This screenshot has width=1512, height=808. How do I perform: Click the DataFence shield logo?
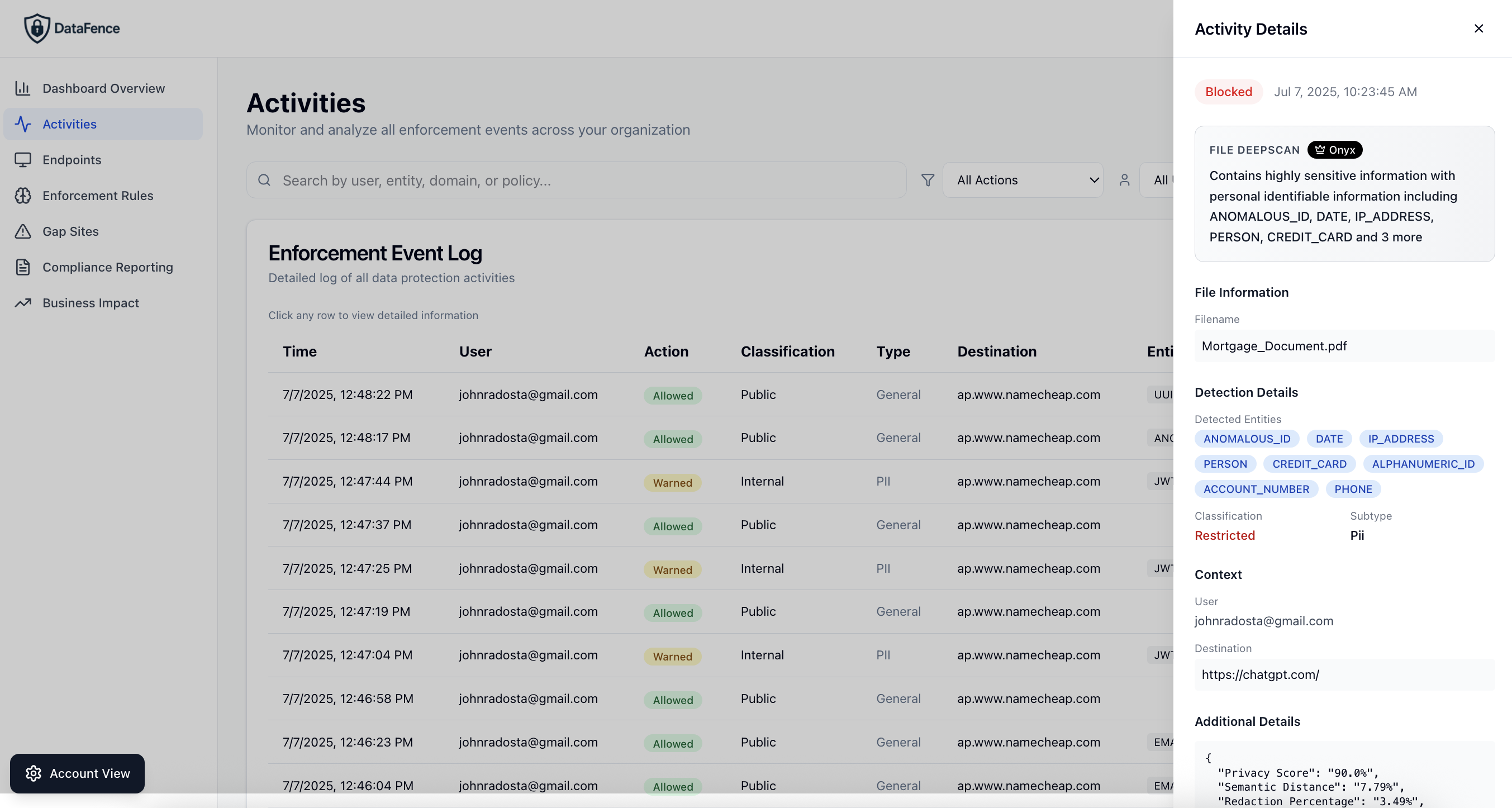click(37, 28)
